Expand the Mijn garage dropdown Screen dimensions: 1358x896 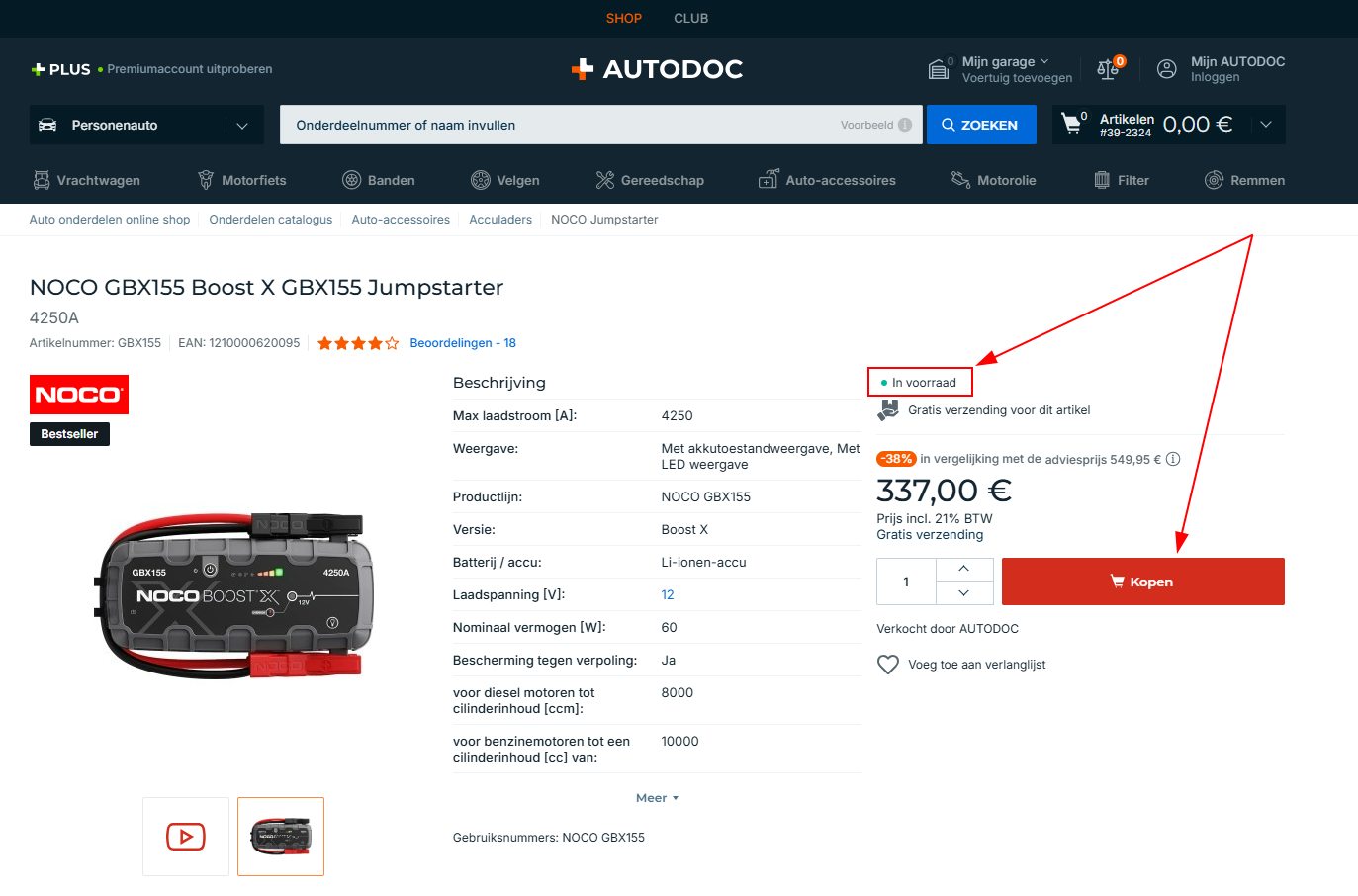point(1044,61)
